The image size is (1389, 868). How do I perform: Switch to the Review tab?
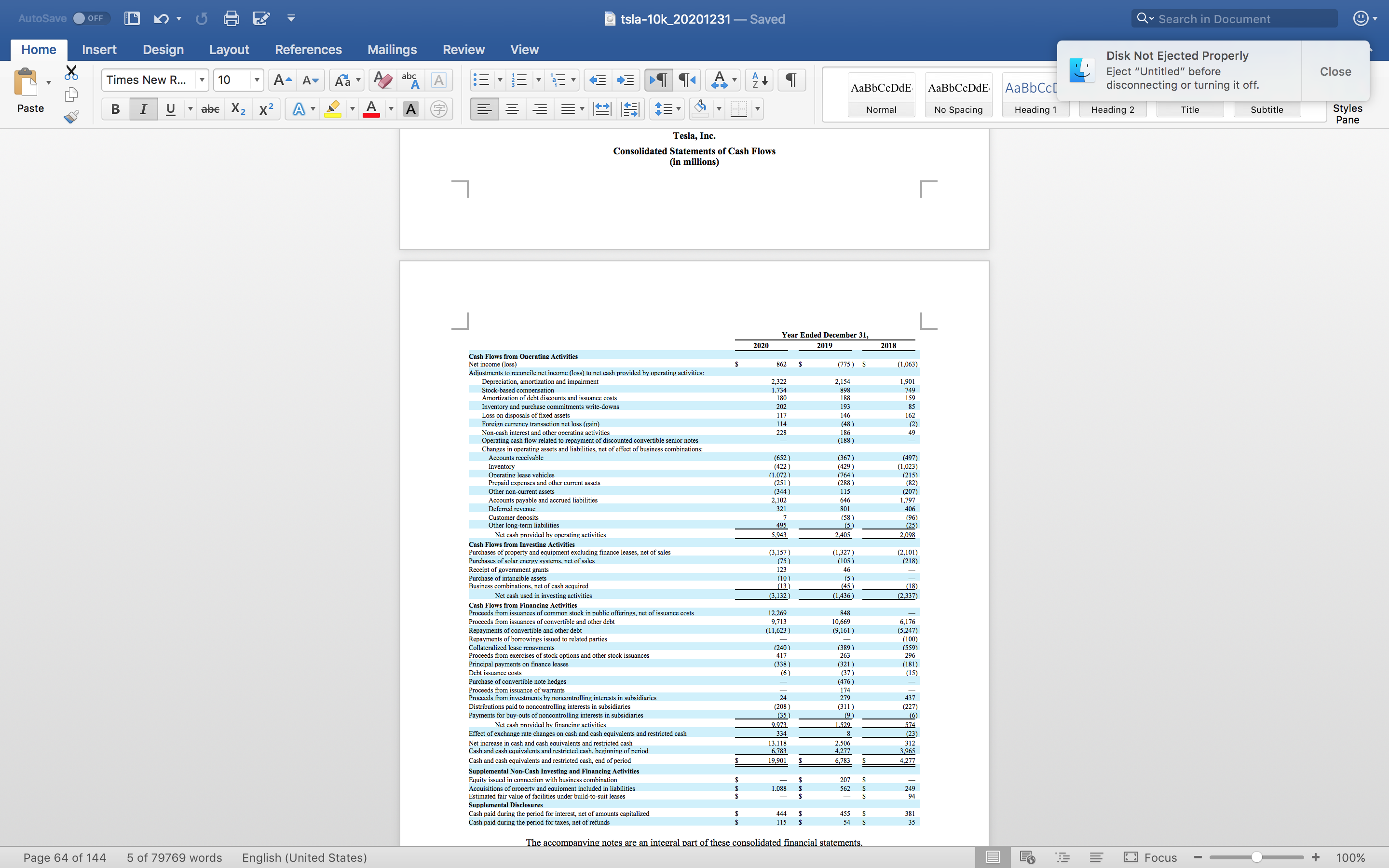pos(463,49)
